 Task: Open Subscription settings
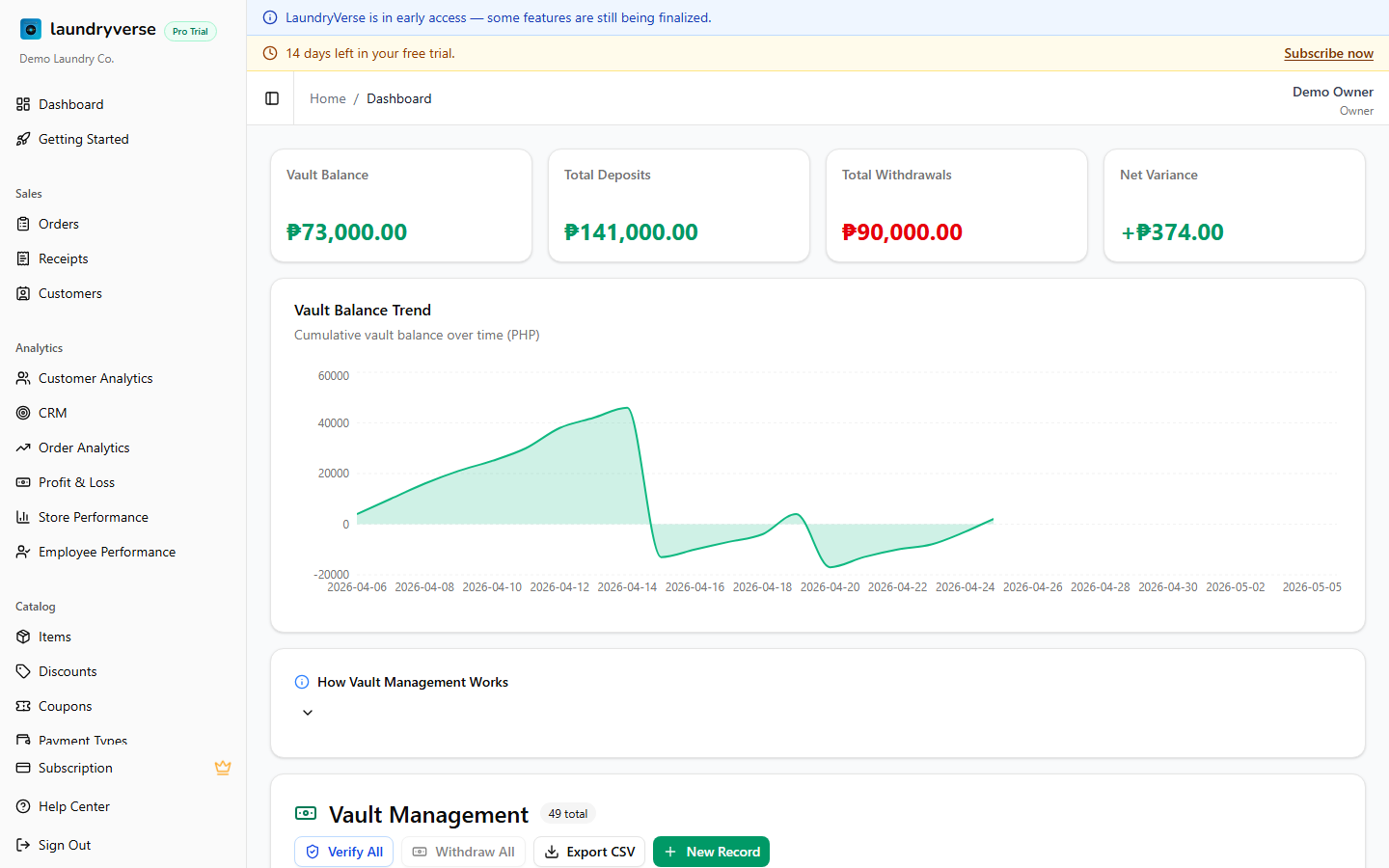(x=123, y=768)
